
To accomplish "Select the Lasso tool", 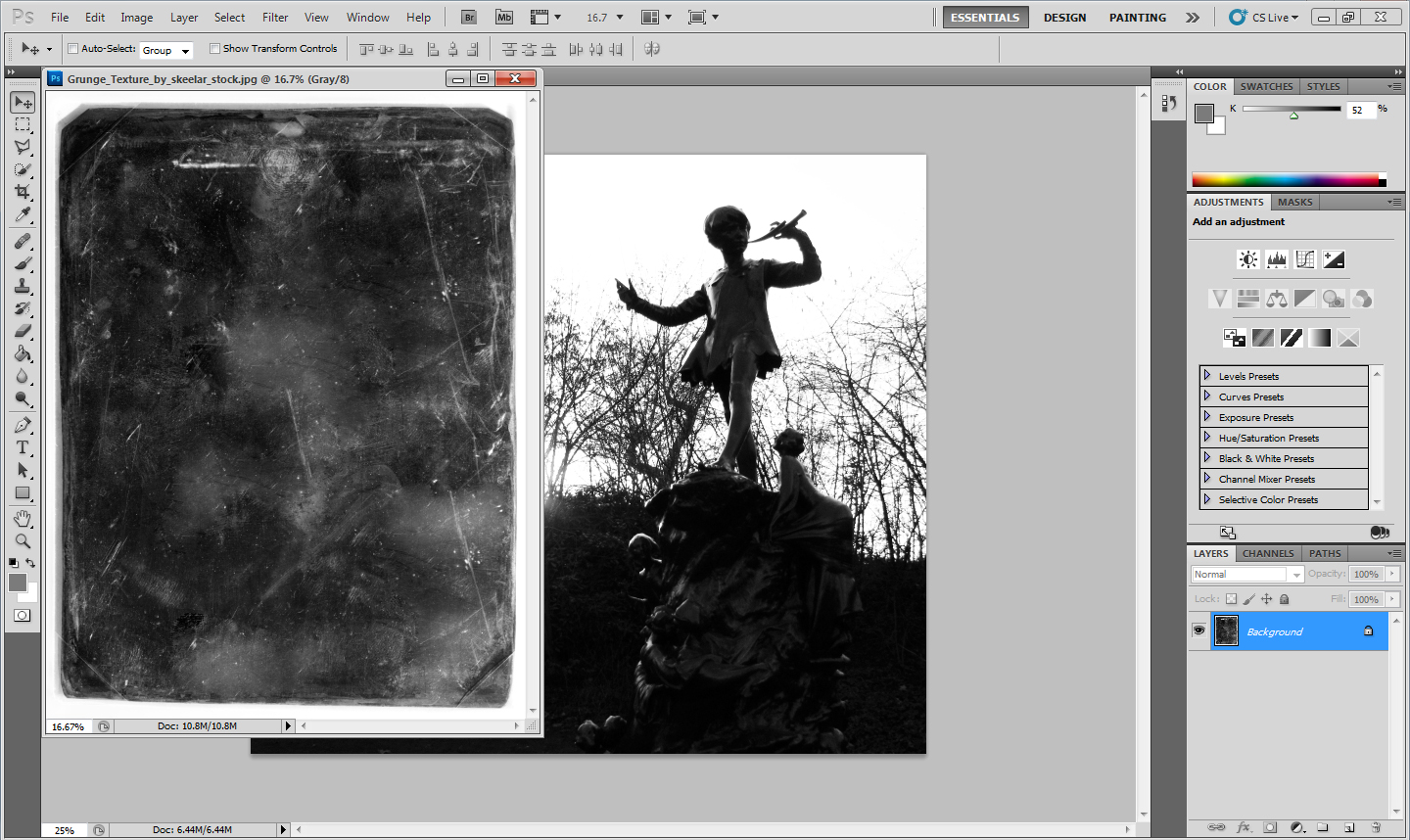I will [23, 147].
